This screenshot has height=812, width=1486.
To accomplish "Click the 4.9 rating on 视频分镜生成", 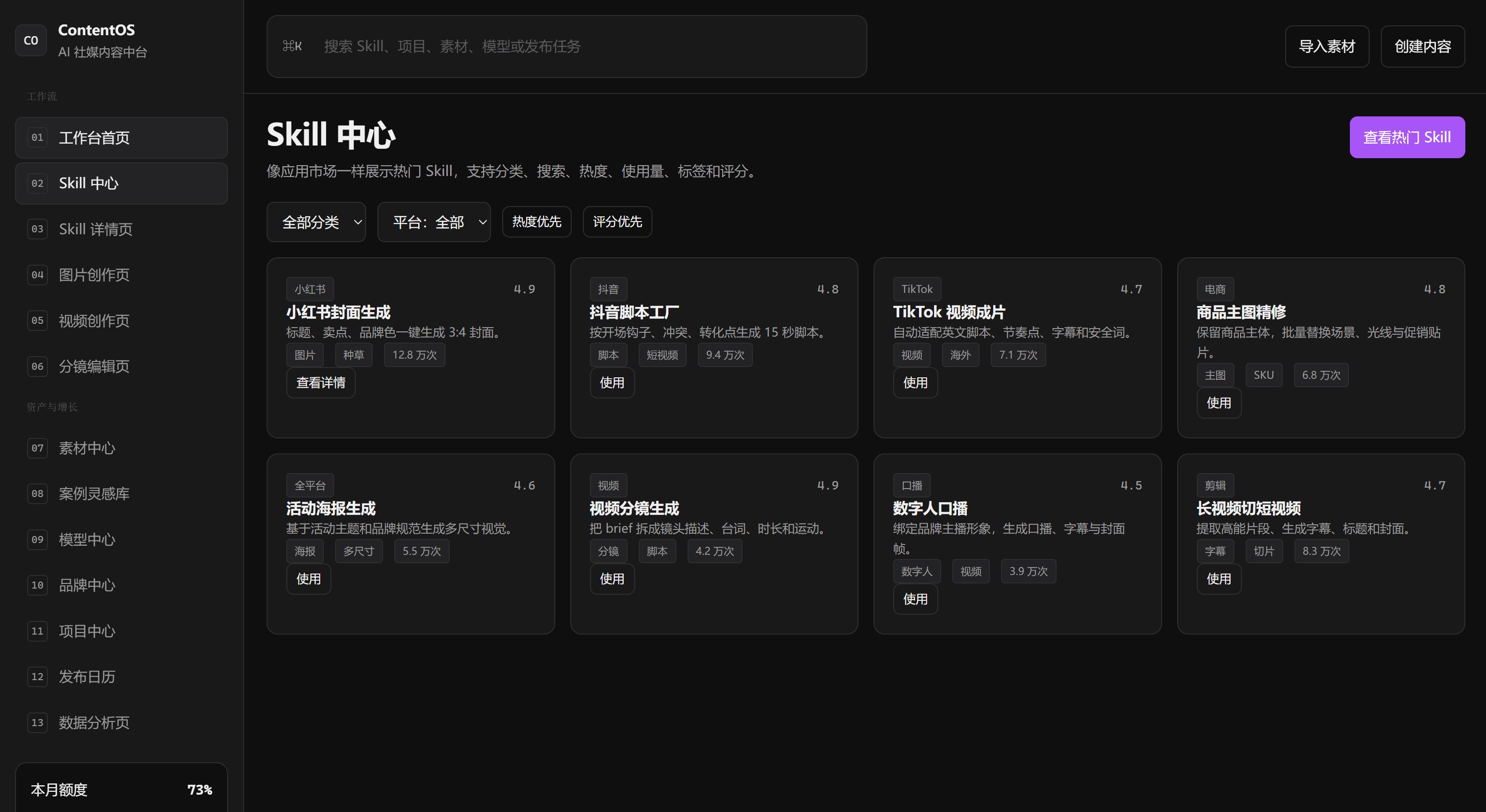I will pos(828,486).
